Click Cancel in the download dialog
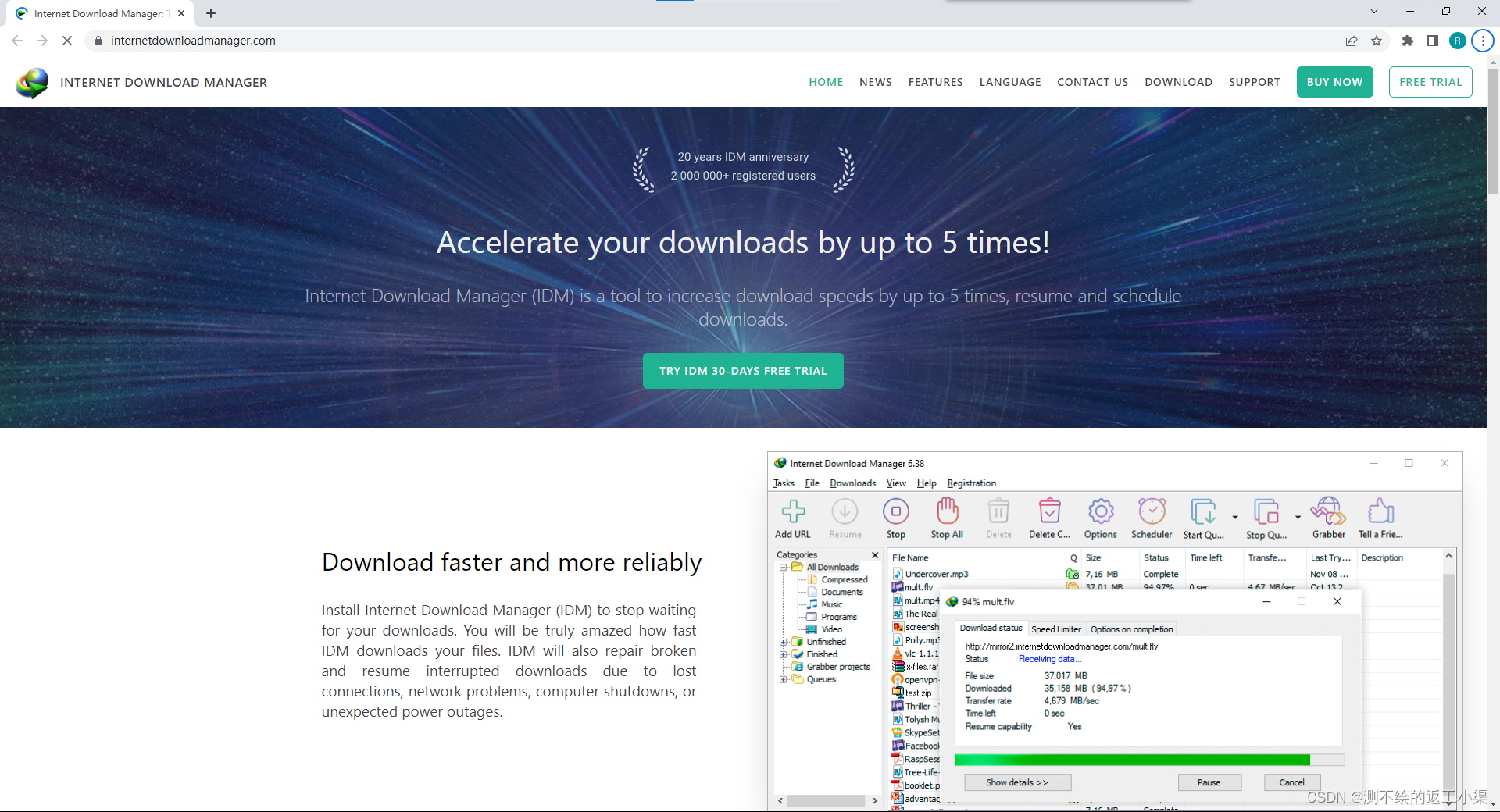1500x812 pixels. tap(1291, 782)
